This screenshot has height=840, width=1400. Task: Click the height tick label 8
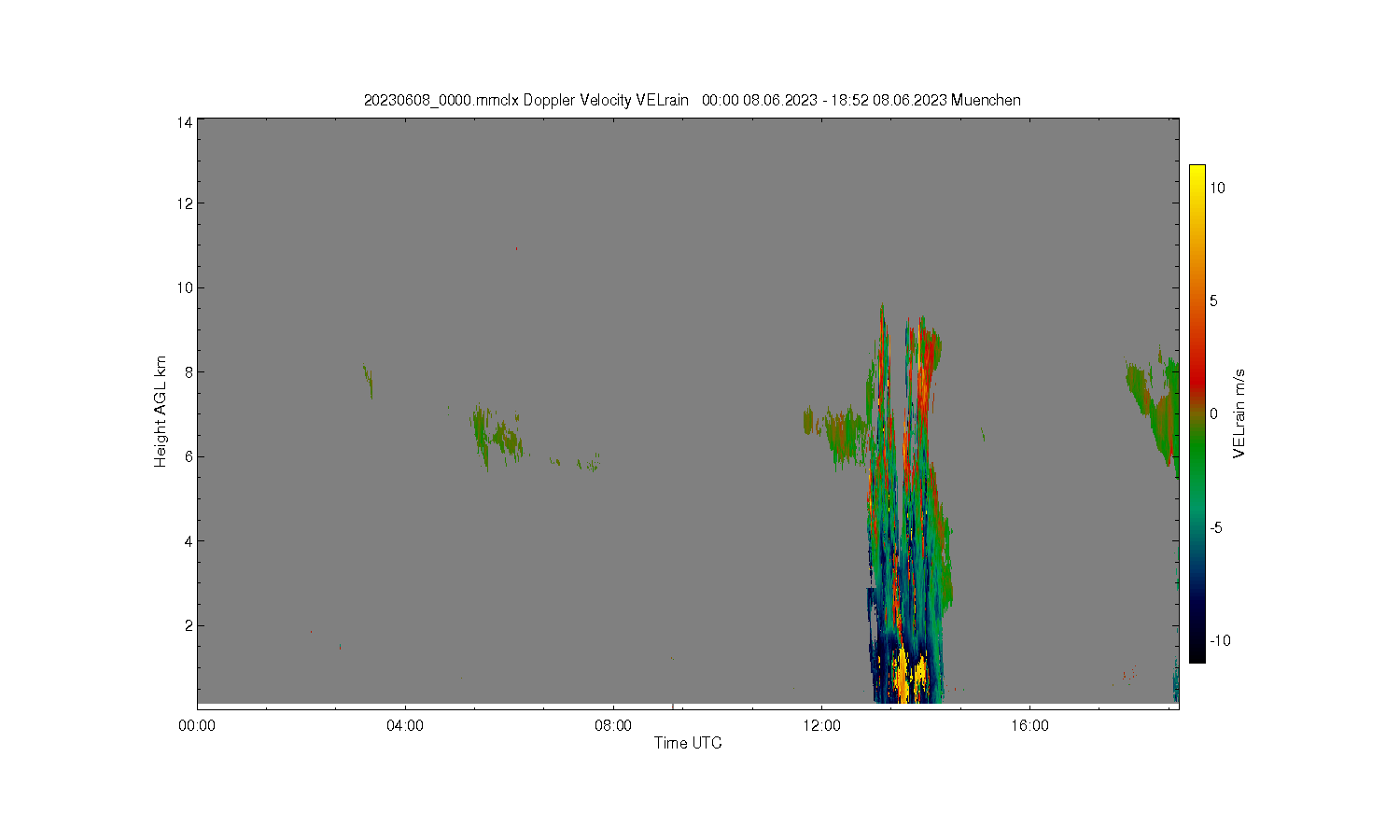pyautogui.click(x=189, y=372)
